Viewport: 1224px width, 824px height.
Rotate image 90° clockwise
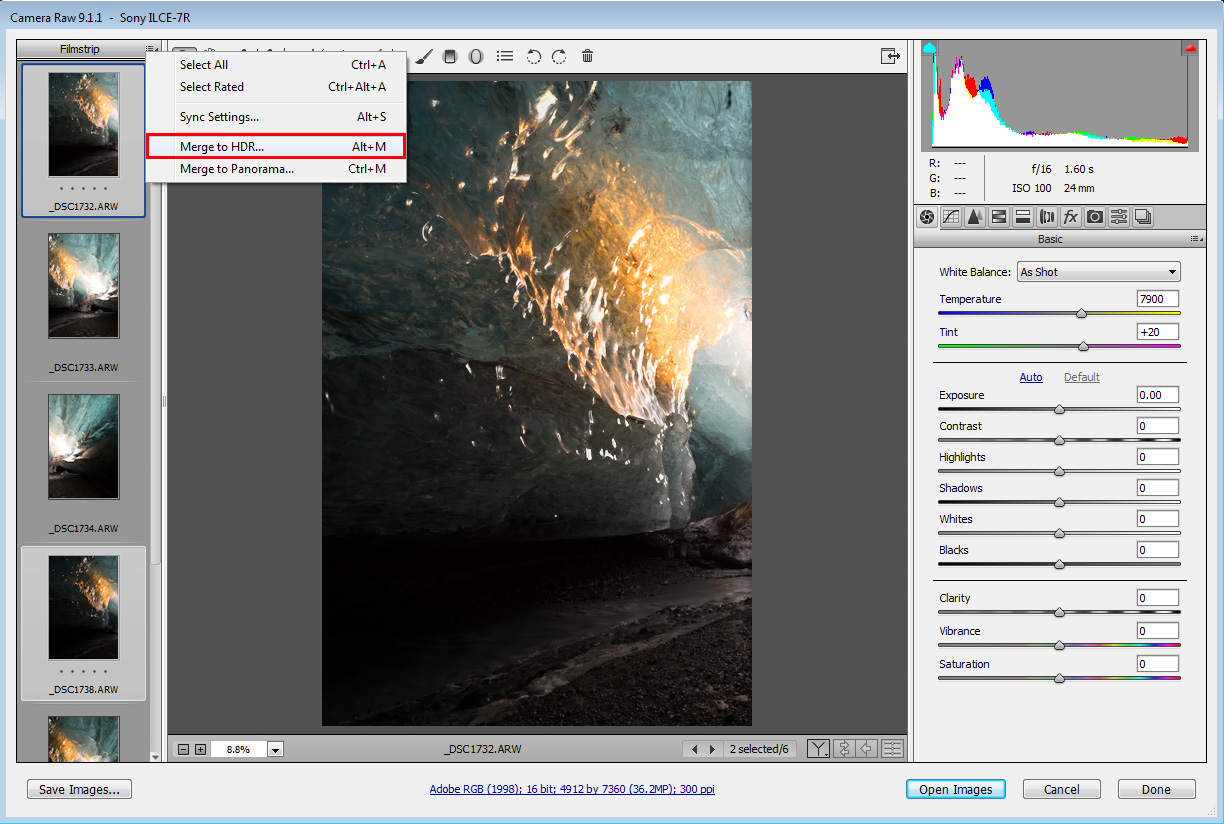[x=559, y=56]
